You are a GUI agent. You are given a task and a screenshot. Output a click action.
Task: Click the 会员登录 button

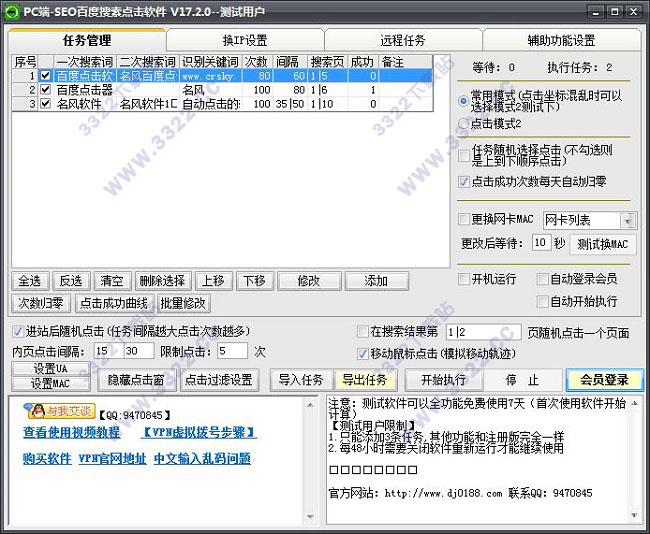pyautogui.click(x=604, y=380)
